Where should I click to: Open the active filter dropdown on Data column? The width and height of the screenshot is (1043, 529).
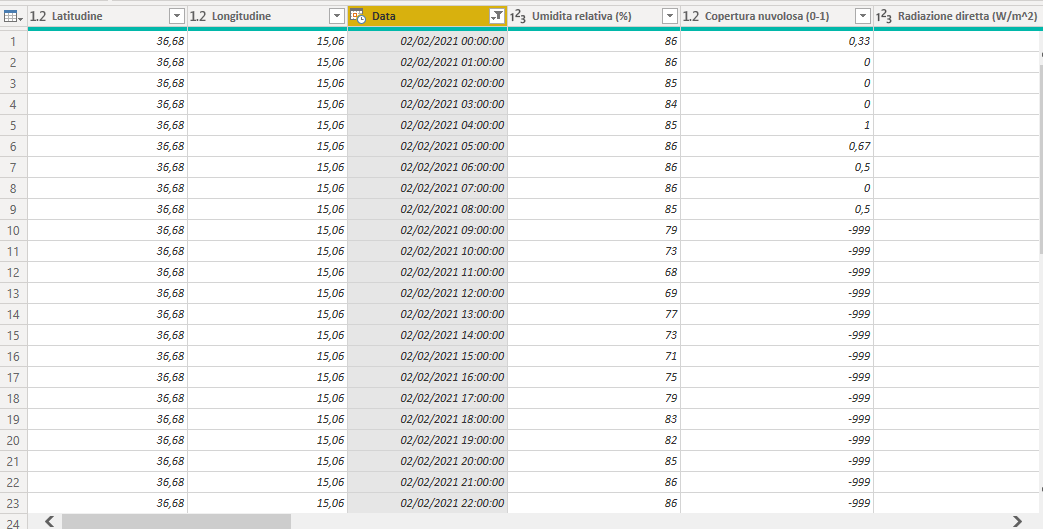tap(497, 16)
